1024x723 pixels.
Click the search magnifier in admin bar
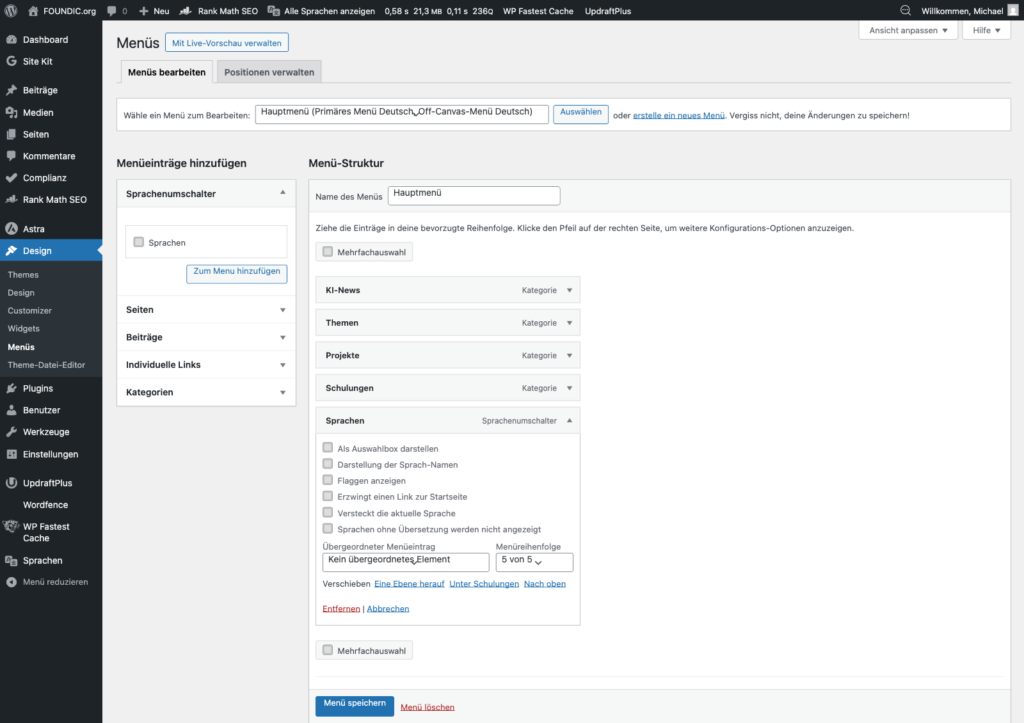pyautogui.click(x=906, y=11)
